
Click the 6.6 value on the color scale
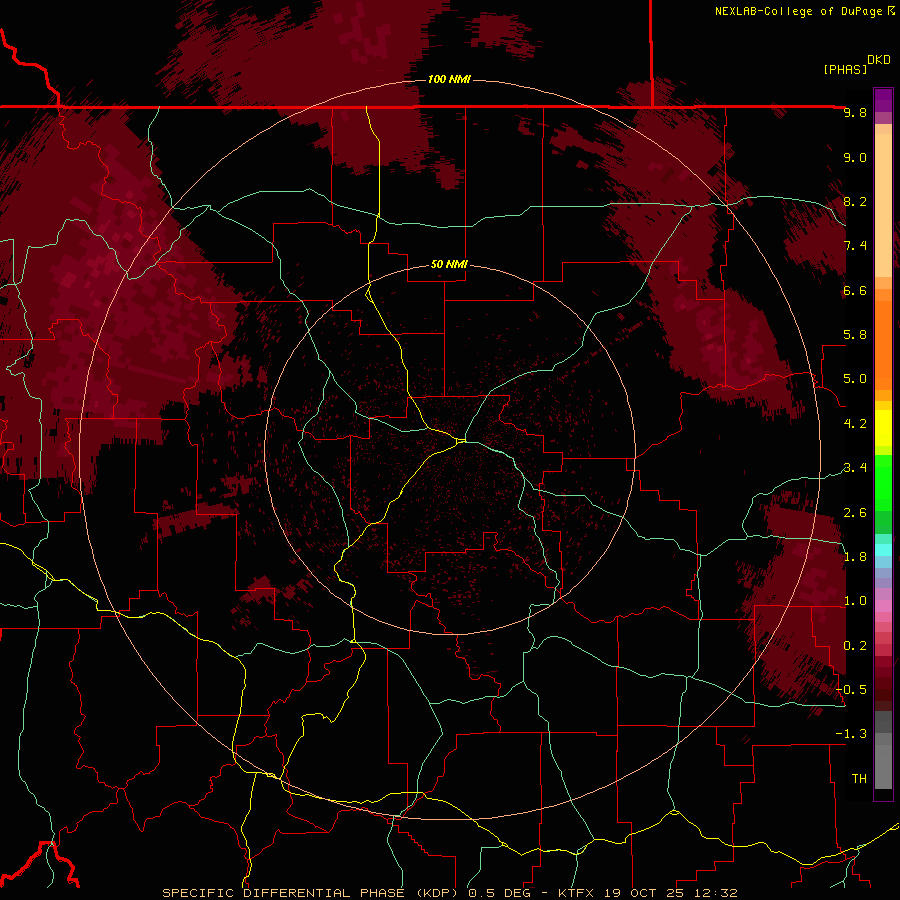(855, 290)
